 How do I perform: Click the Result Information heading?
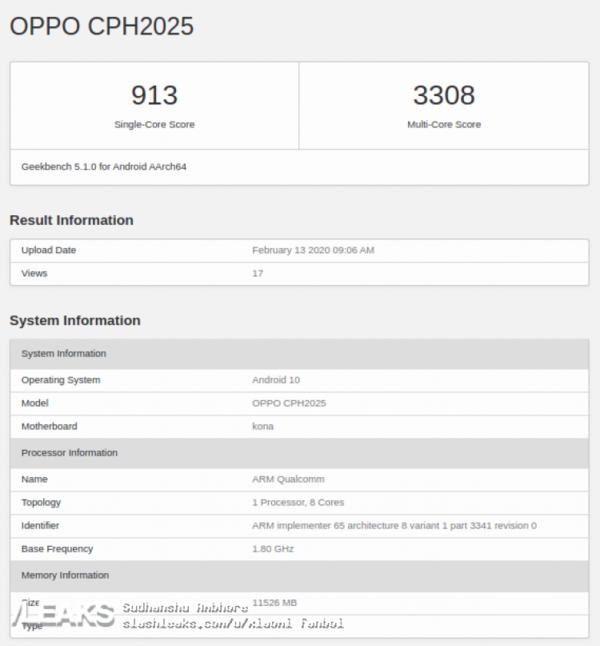coord(72,220)
